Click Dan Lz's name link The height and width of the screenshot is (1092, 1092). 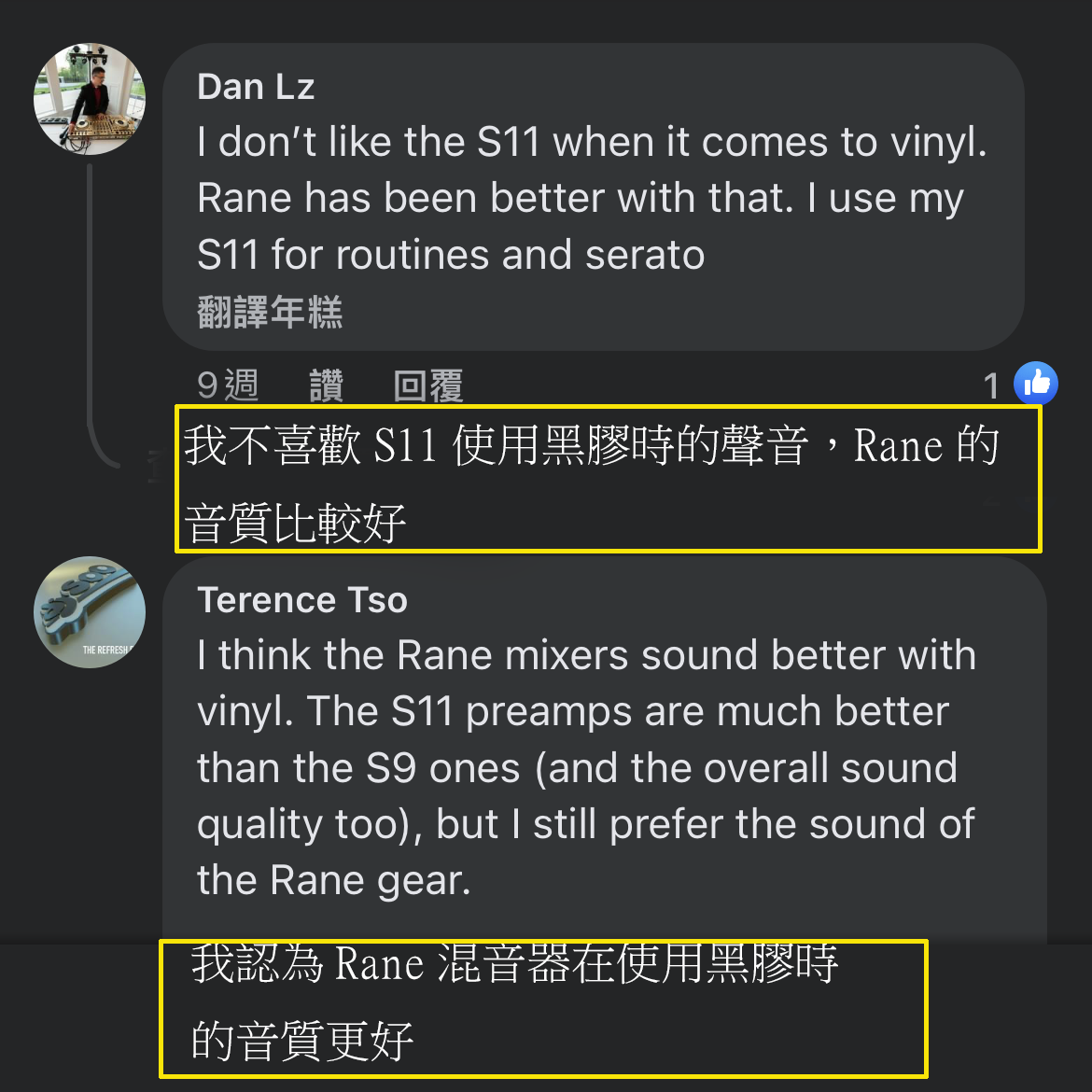point(256,87)
